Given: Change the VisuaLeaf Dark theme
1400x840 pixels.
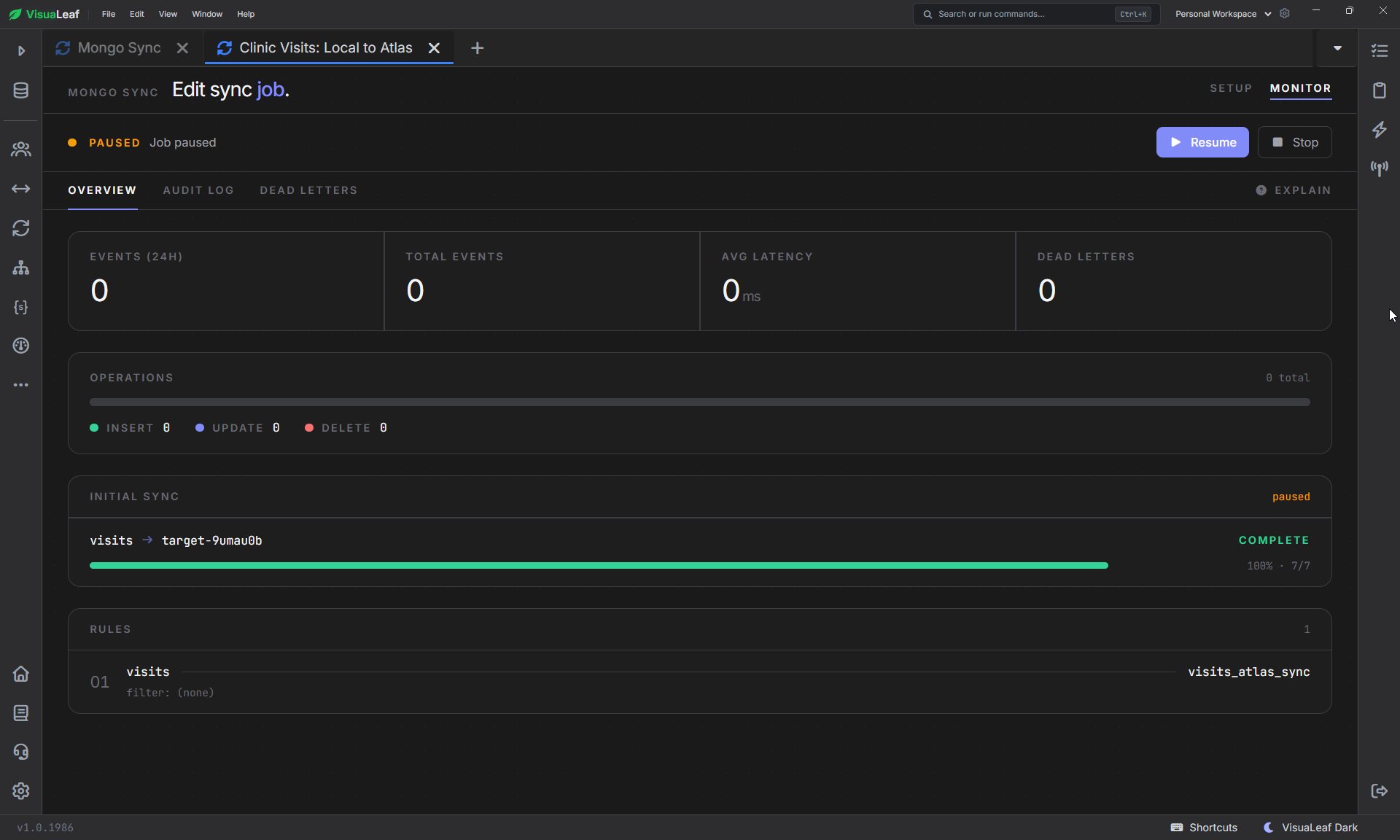Looking at the screenshot, I should coord(1310,828).
